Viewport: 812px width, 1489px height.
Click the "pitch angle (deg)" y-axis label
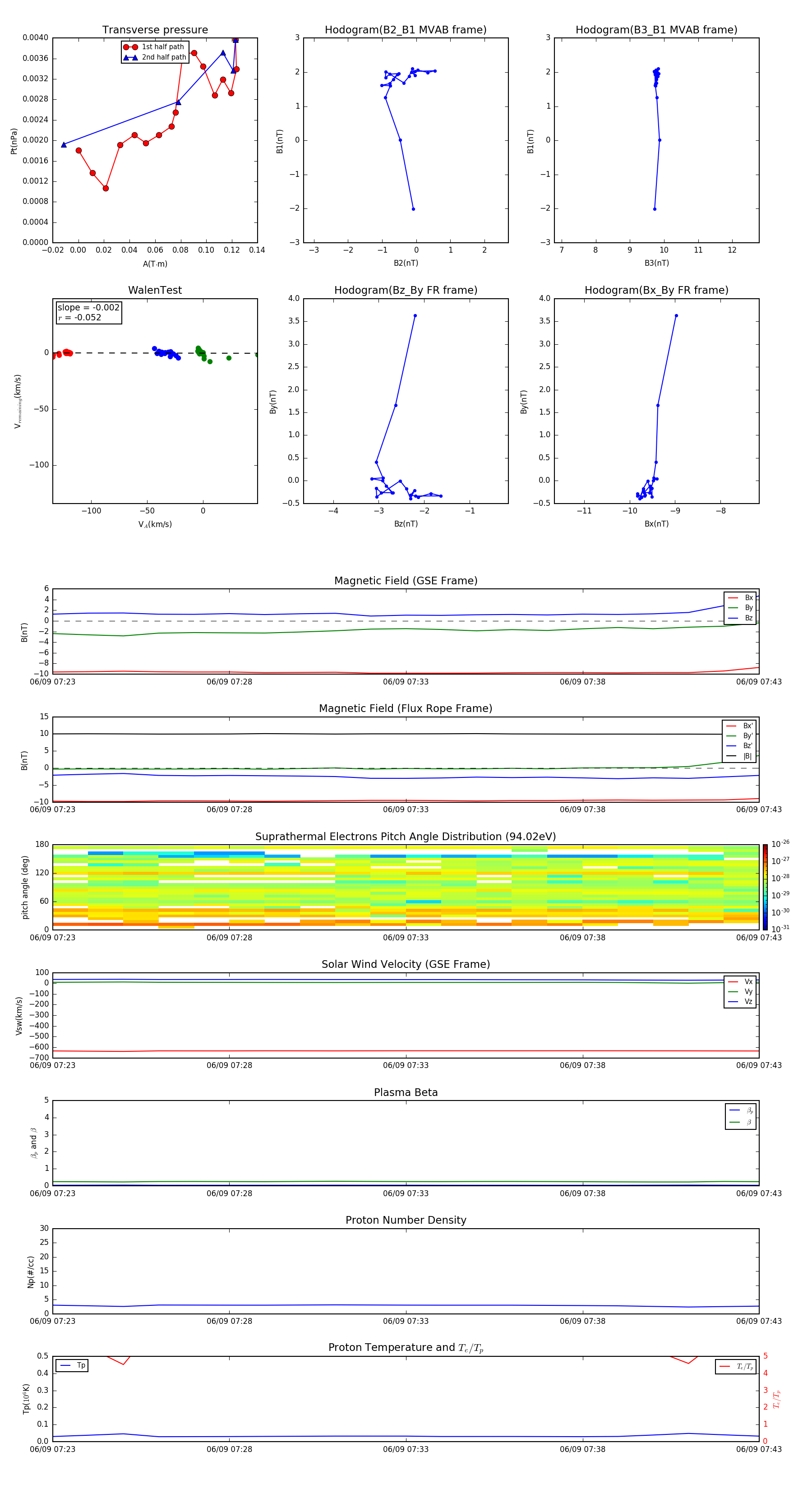coord(25,887)
